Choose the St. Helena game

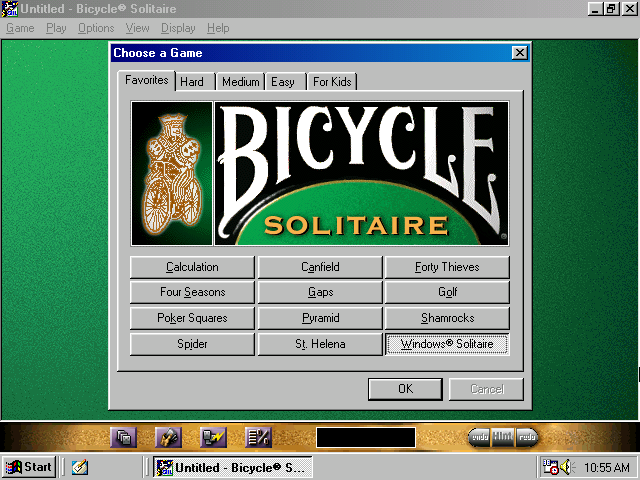(x=320, y=344)
